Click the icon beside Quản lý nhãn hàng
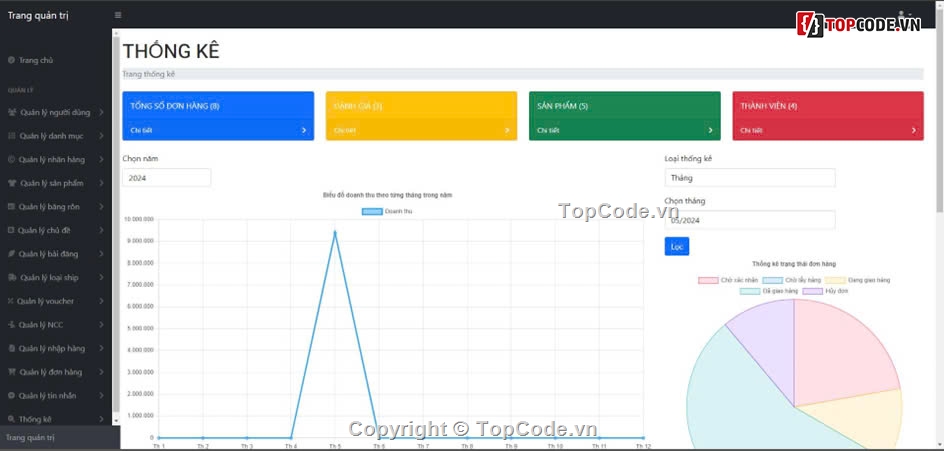Screen dimensions: 944x451 click(x=11, y=160)
